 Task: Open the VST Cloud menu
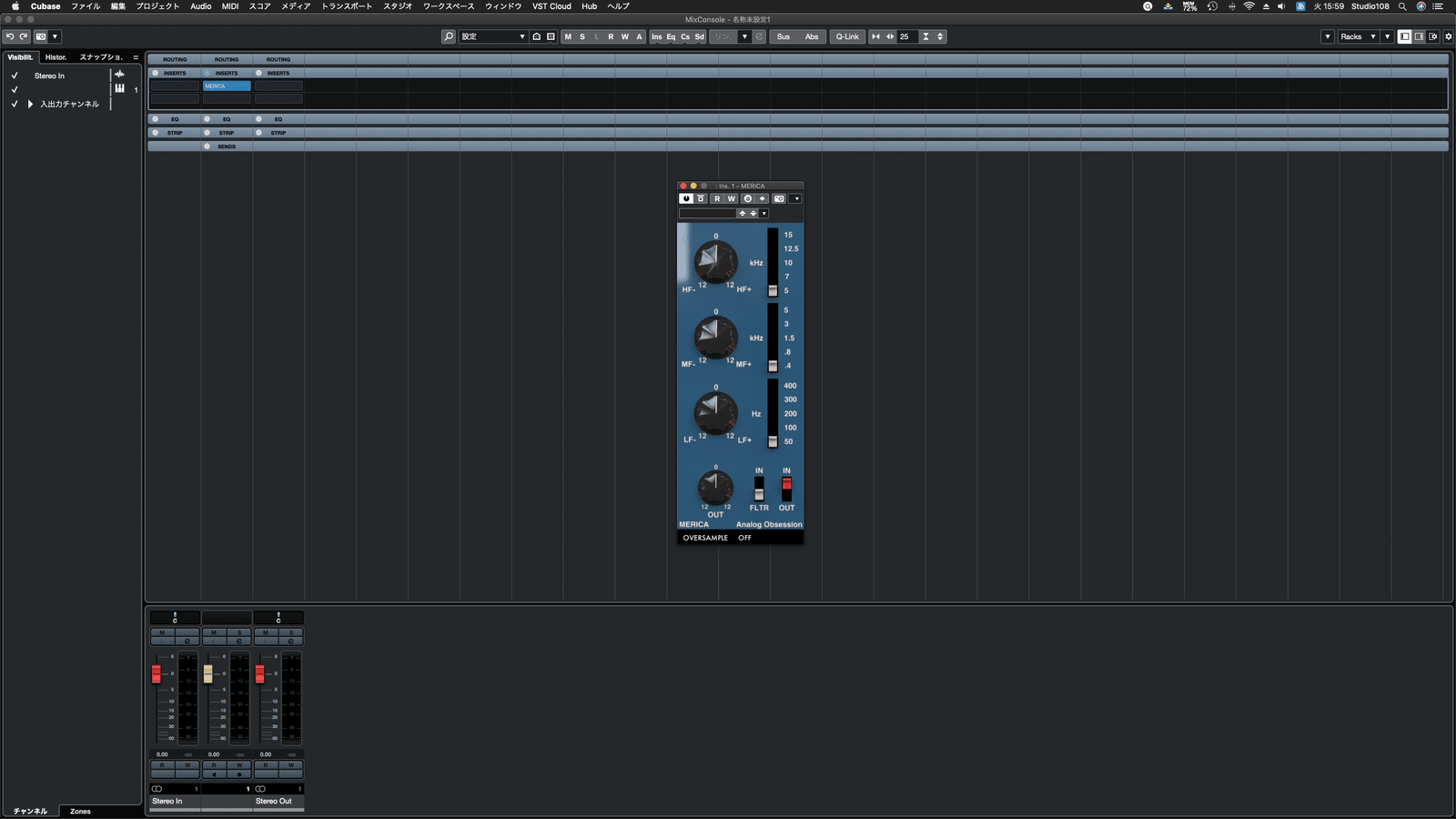pos(551,6)
